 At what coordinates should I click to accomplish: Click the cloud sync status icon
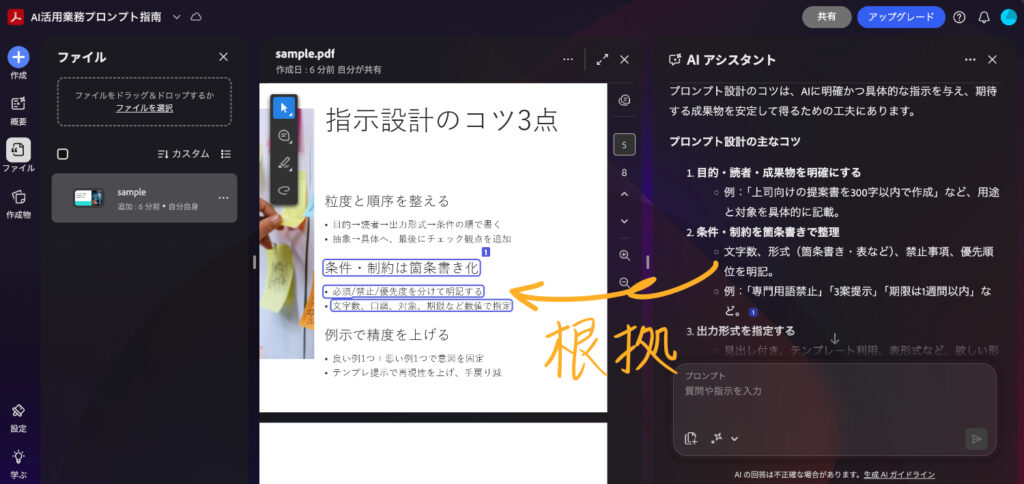(195, 17)
